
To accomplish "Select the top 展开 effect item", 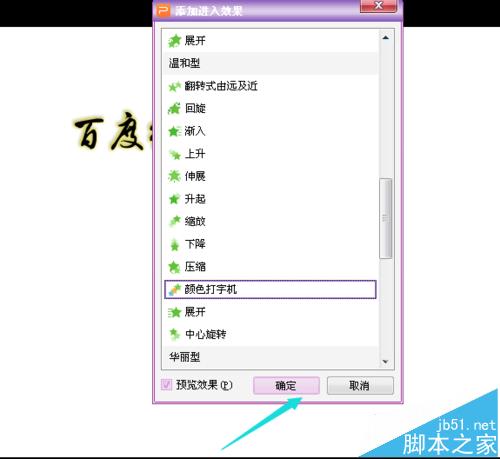I will tap(271, 41).
